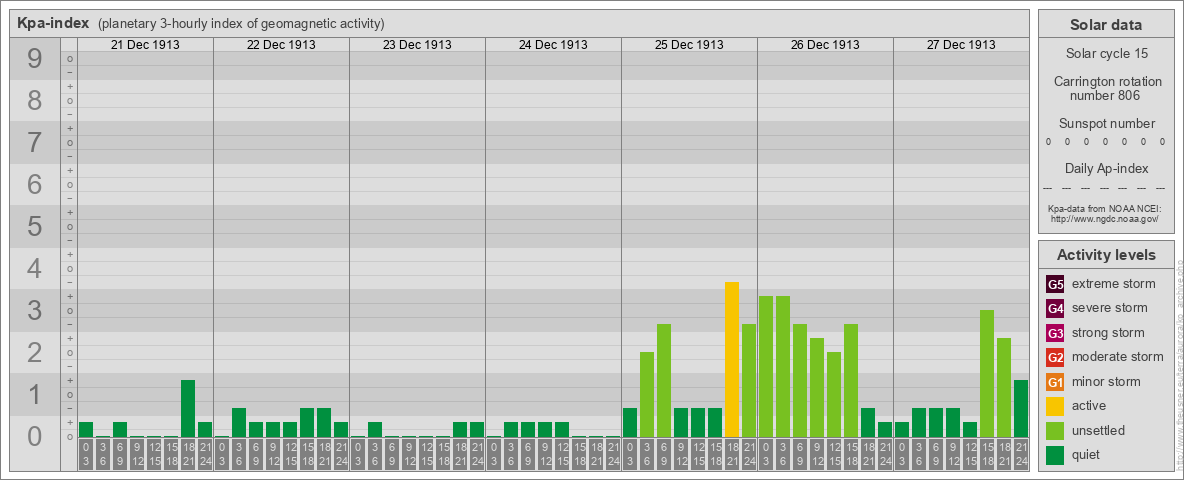Image resolution: width=1184 pixels, height=480 pixels.
Task: Select the G2 moderate storm badge
Action: 1055,357
